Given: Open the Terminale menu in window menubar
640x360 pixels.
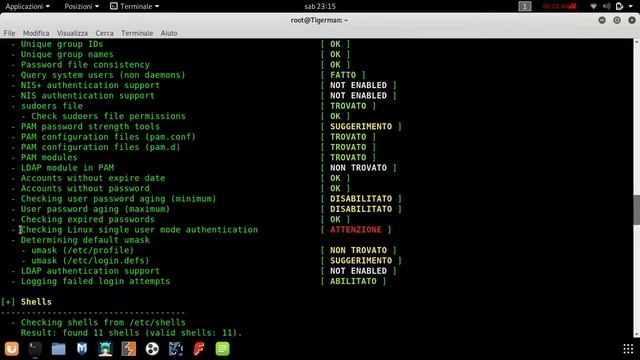Looking at the screenshot, I should (x=137, y=33).
